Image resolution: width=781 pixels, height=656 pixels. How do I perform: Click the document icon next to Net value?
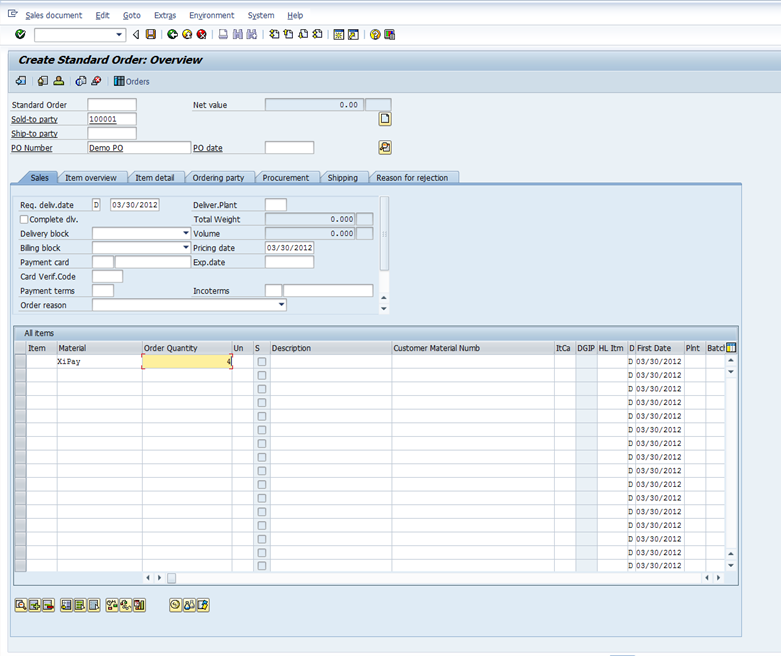coord(384,119)
